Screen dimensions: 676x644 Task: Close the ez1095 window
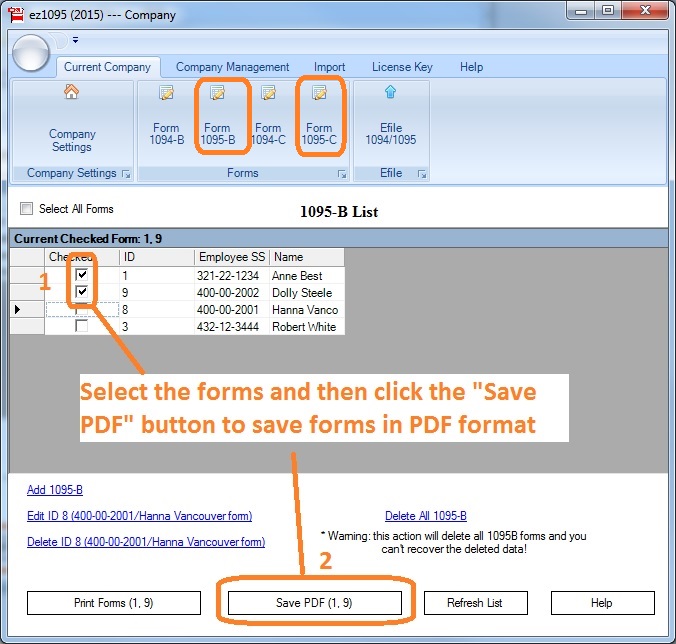click(645, 11)
